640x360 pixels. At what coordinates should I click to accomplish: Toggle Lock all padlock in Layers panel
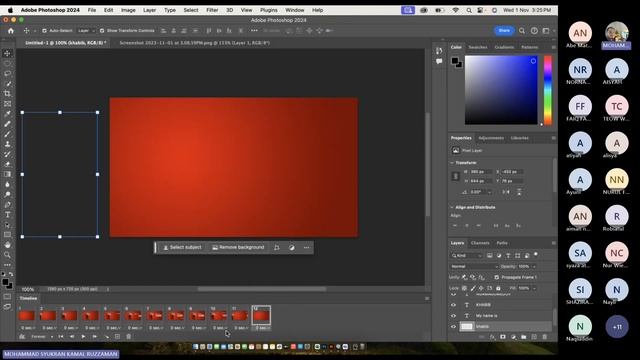coord(498,288)
